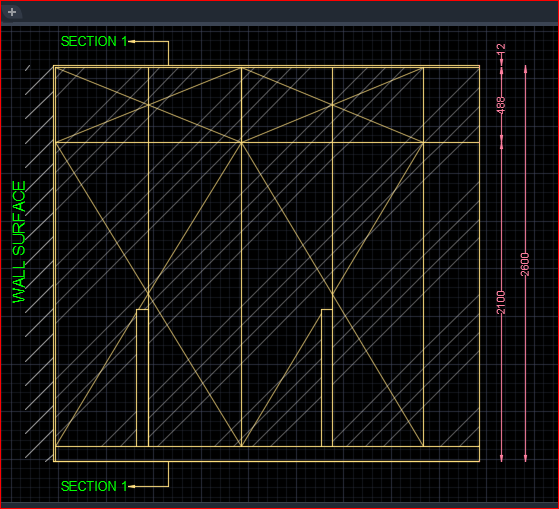
Task: Select the horizontal transom line below top panels
Action: pos(267,143)
